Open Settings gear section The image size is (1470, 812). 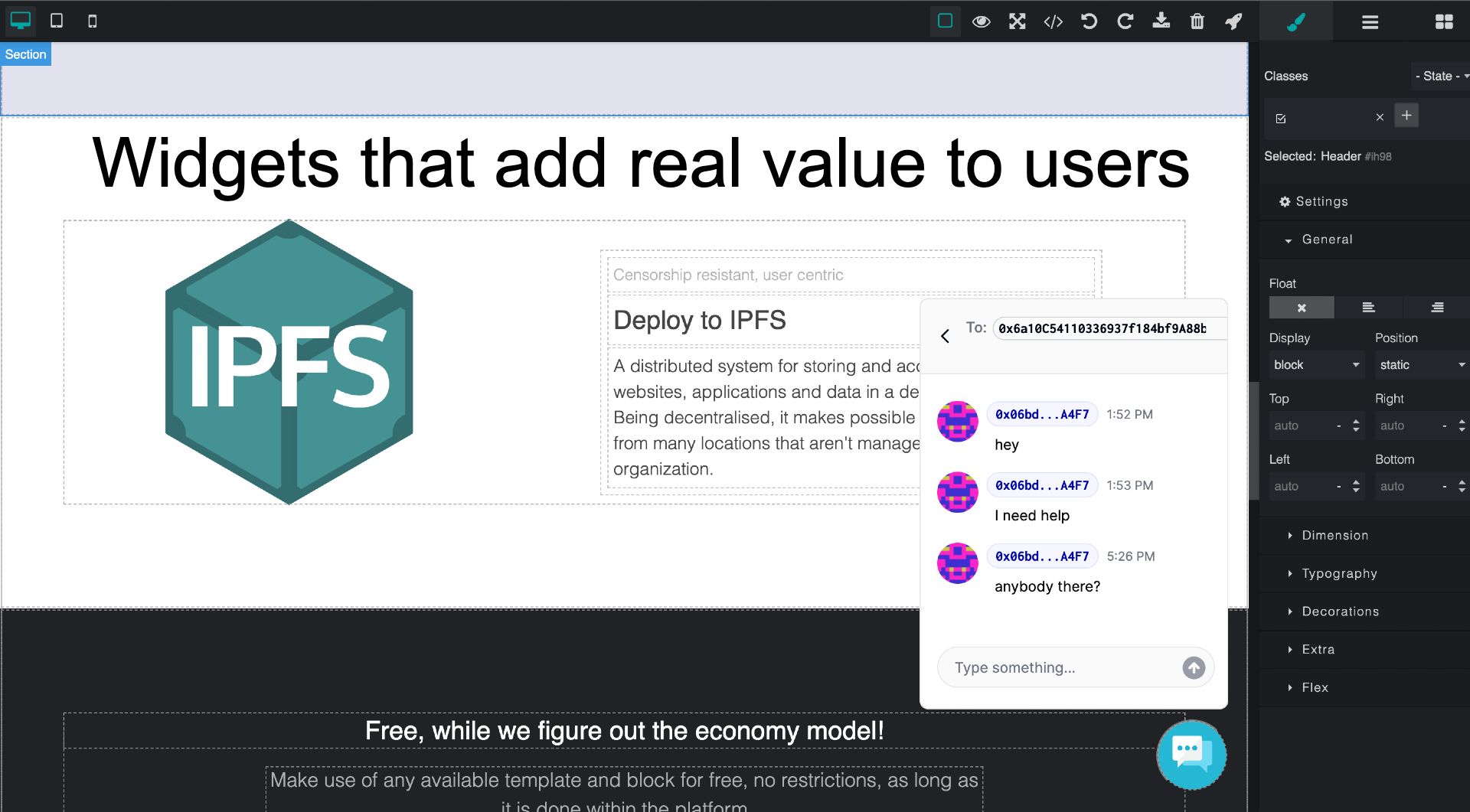(x=1314, y=201)
